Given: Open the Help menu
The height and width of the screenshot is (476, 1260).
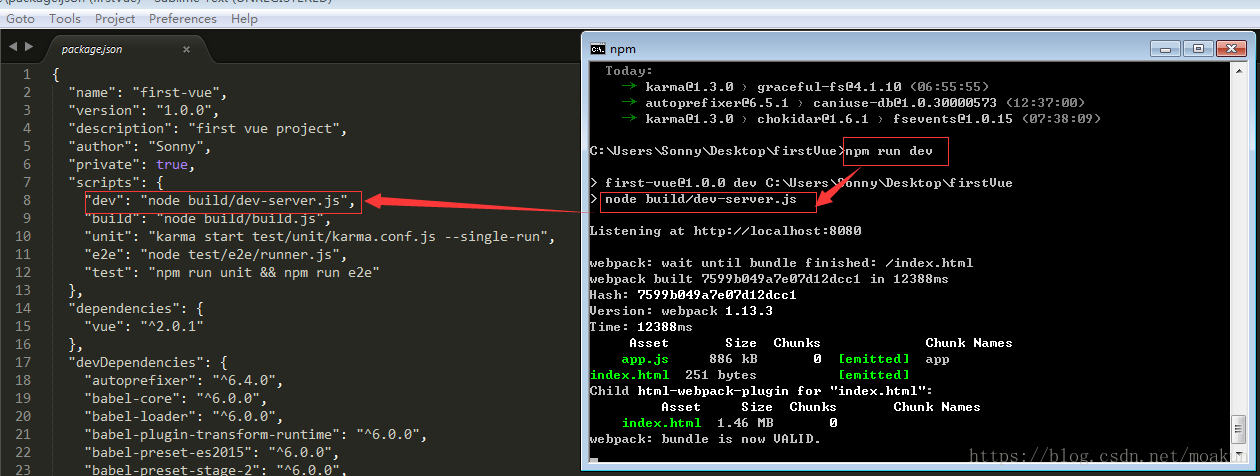Looking at the screenshot, I should [244, 18].
